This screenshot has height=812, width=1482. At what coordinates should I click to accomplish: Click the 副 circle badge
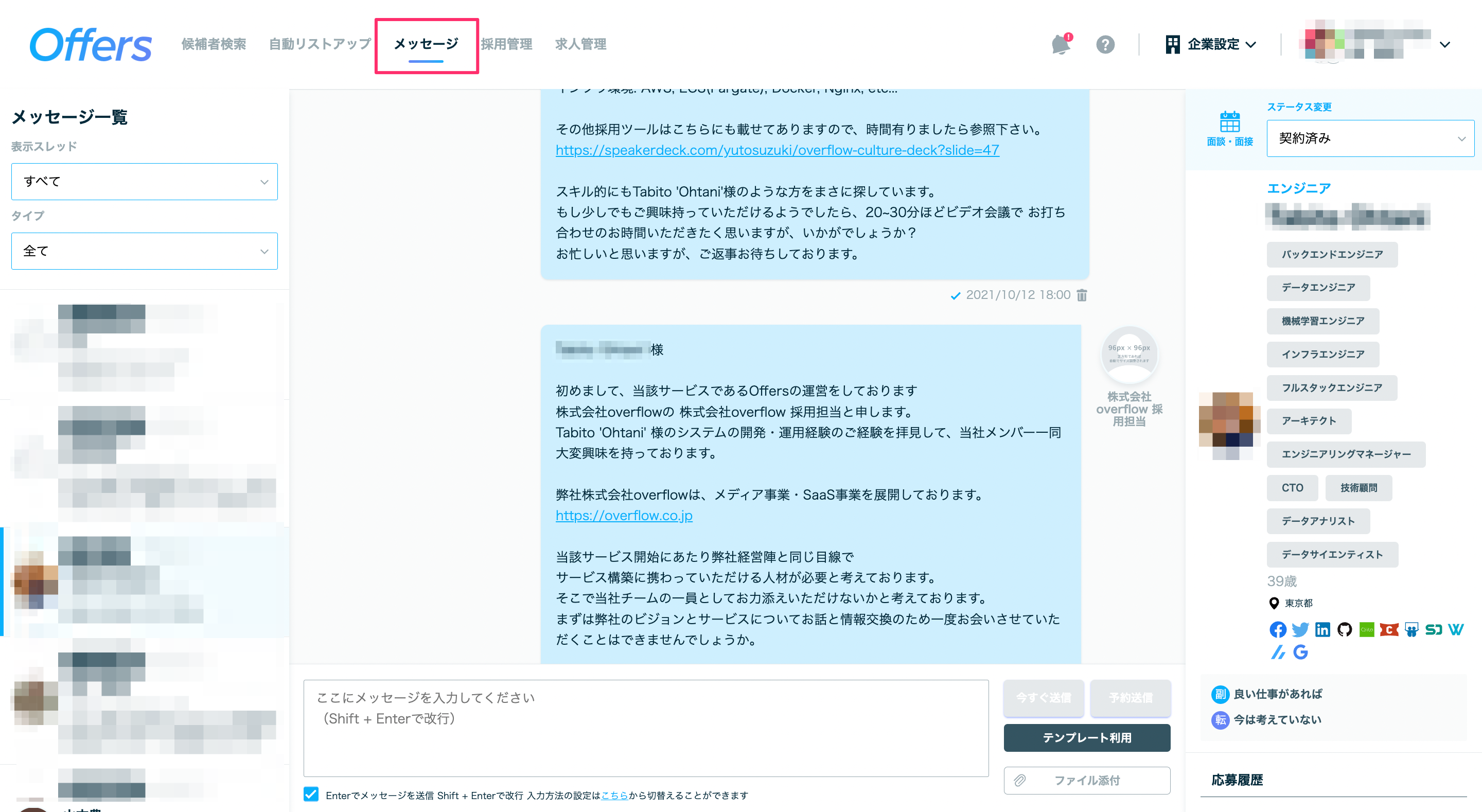coord(1220,694)
